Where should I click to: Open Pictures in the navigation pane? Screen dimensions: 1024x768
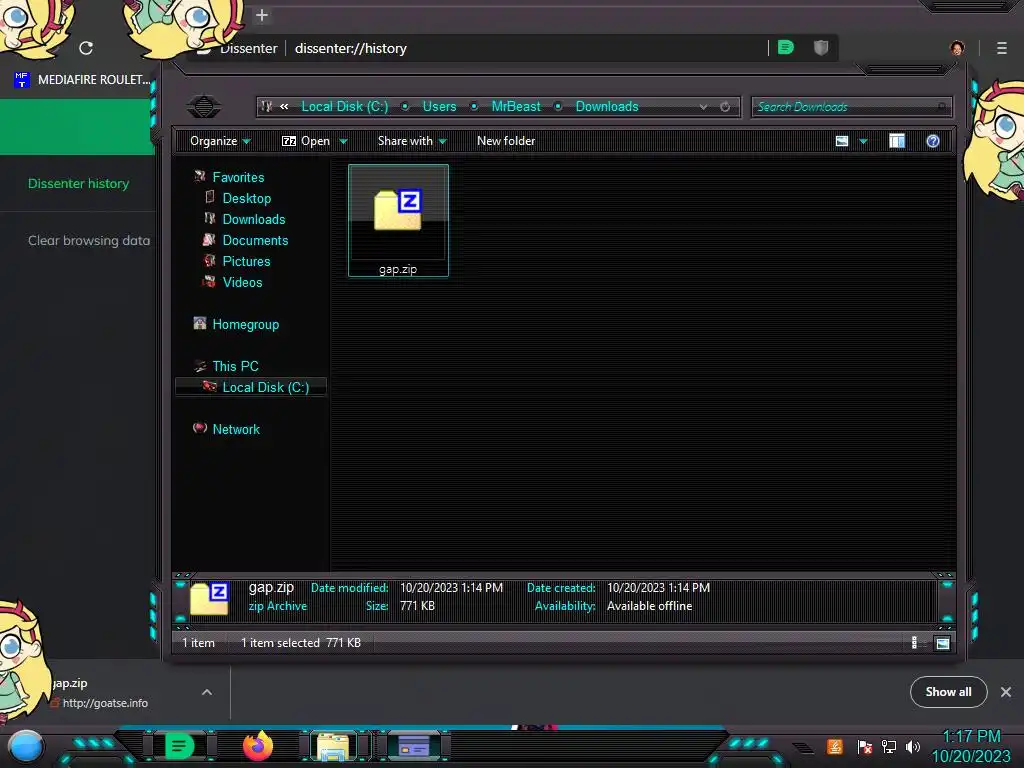point(246,261)
